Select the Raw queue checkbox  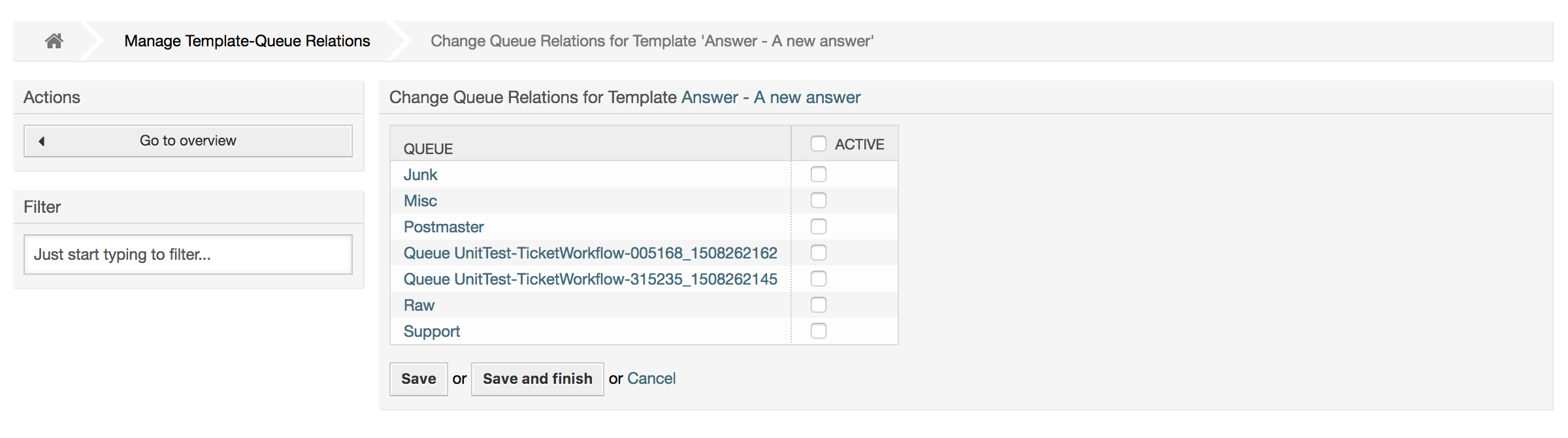click(818, 305)
